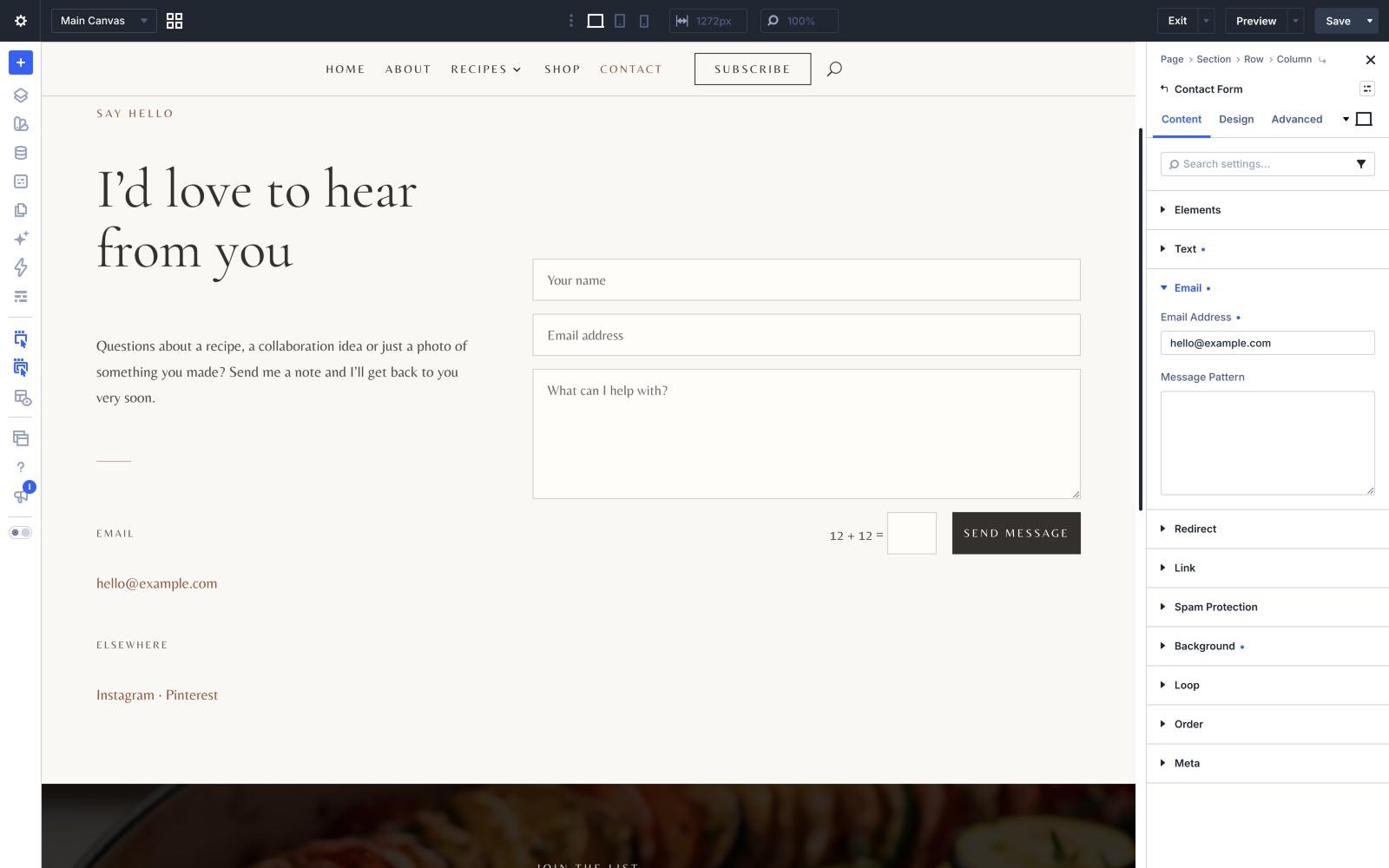
Task: Go to Section in the breadcrumb
Action: tap(1214, 60)
